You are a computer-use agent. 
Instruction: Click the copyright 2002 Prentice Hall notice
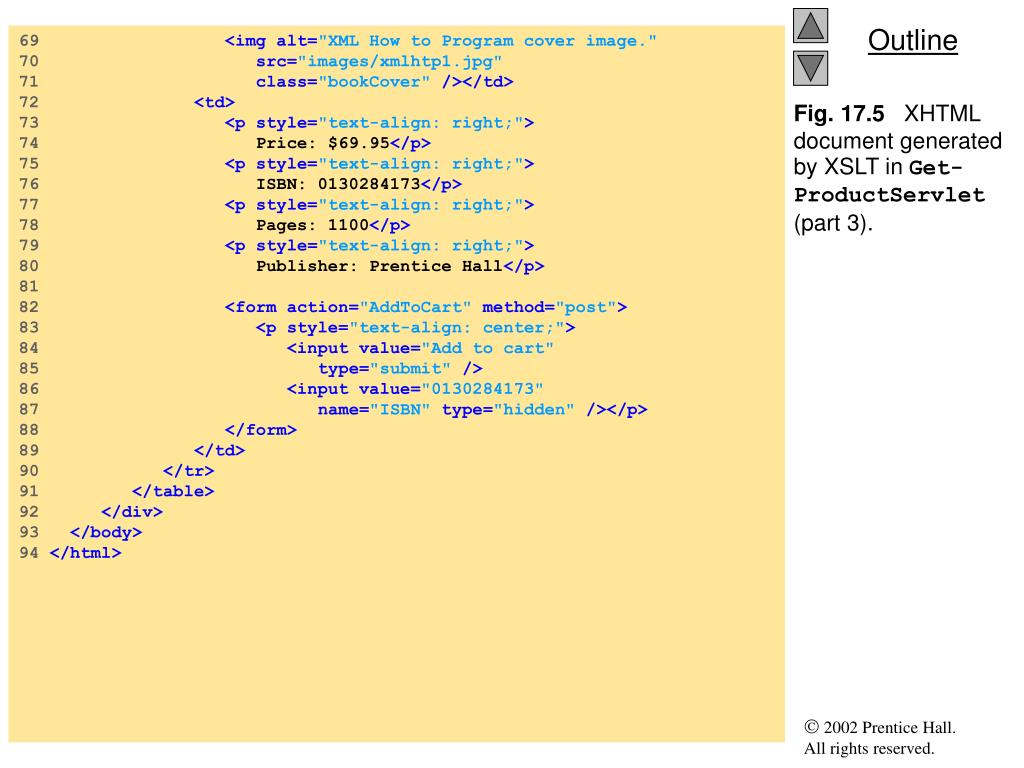click(x=880, y=728)
